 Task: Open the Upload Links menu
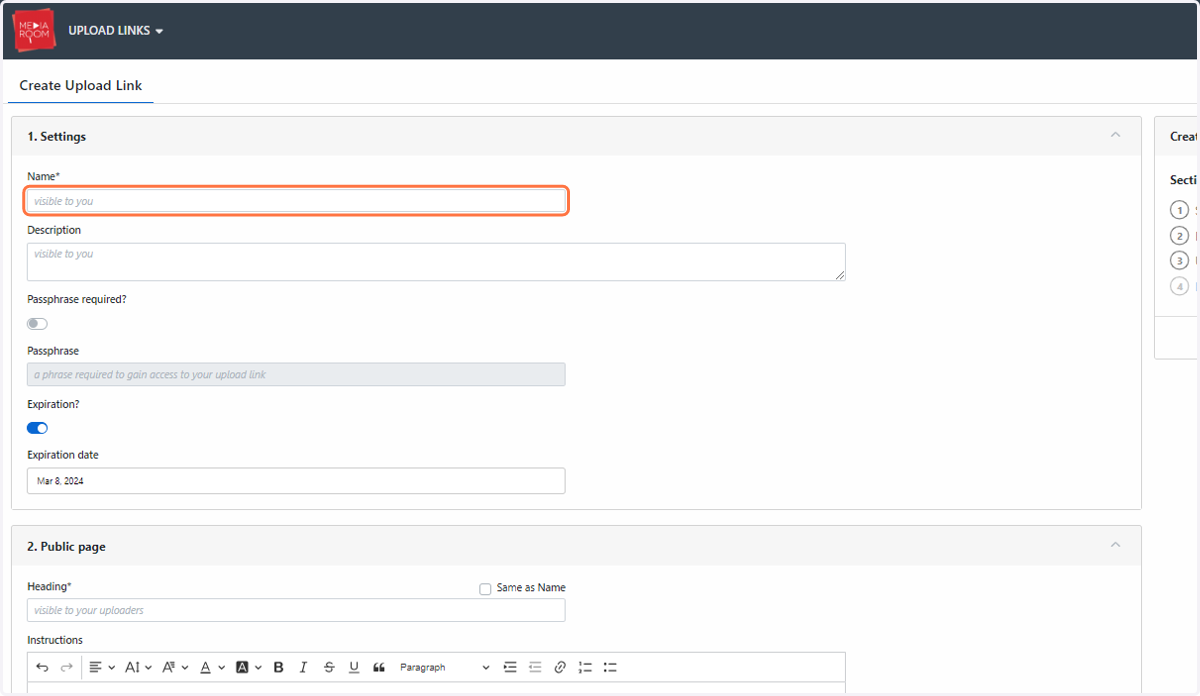[116, 31]
